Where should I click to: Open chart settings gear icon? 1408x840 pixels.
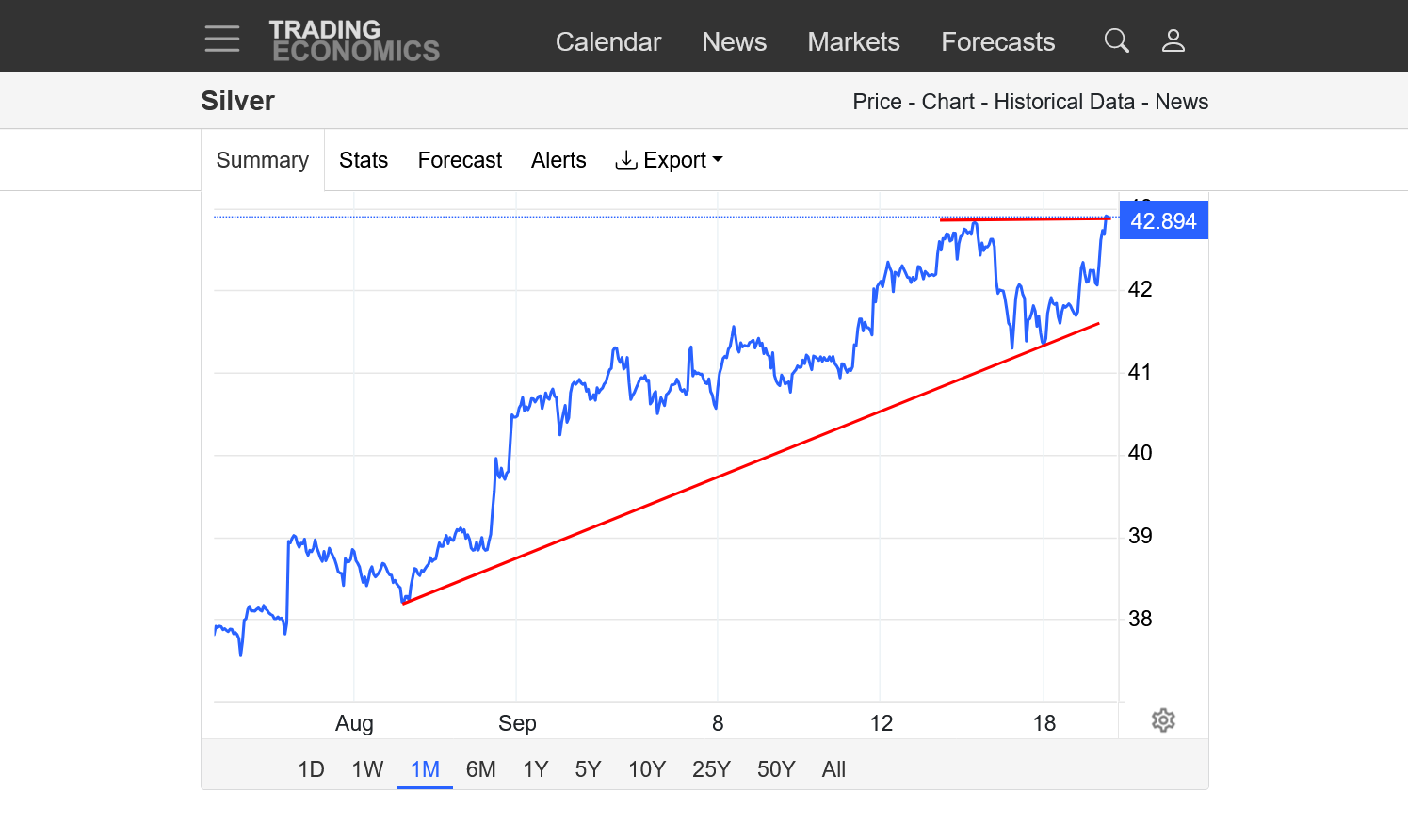click(1163, 720)
